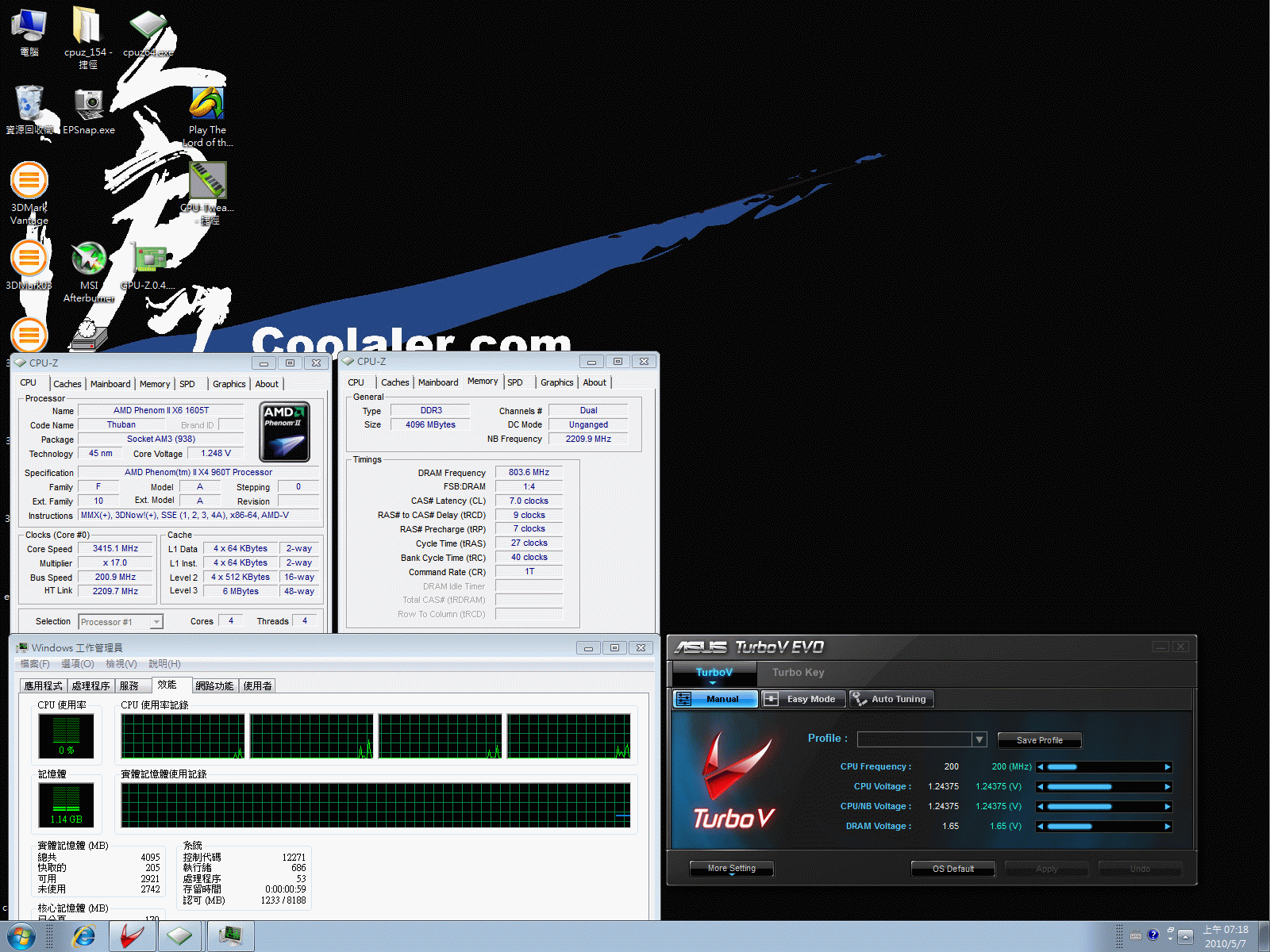Decrease CPU Voltage with left arrow

click(1041, 787)
